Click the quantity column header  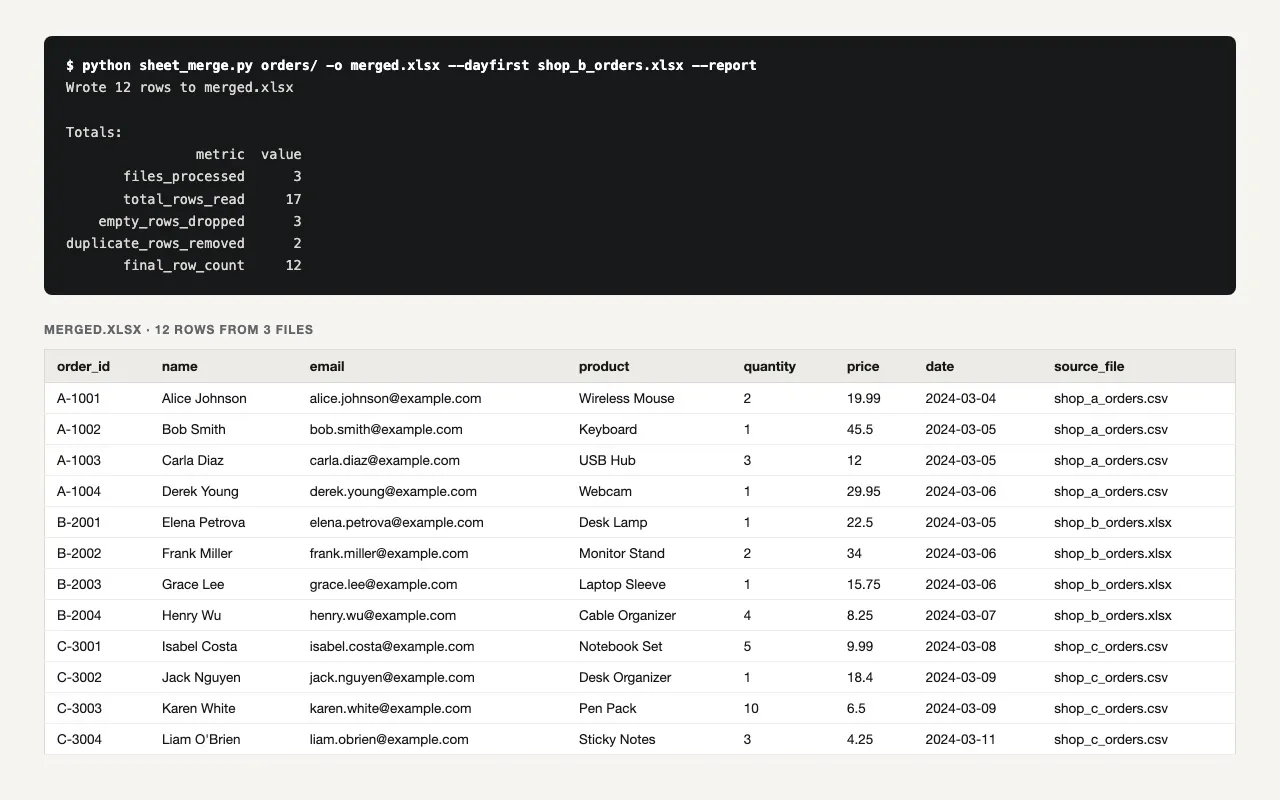[x=770, y=366]
